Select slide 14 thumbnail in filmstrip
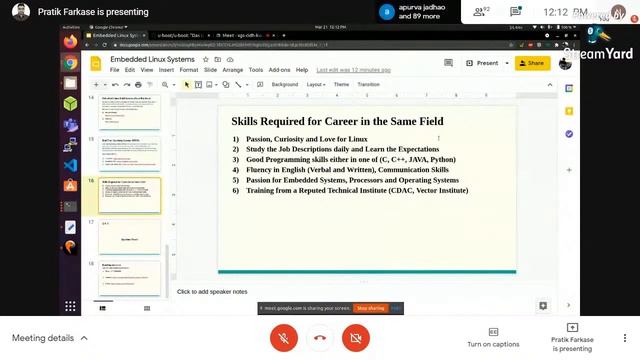This screenshot has width=640, height=360. click(x=129, y=112)
